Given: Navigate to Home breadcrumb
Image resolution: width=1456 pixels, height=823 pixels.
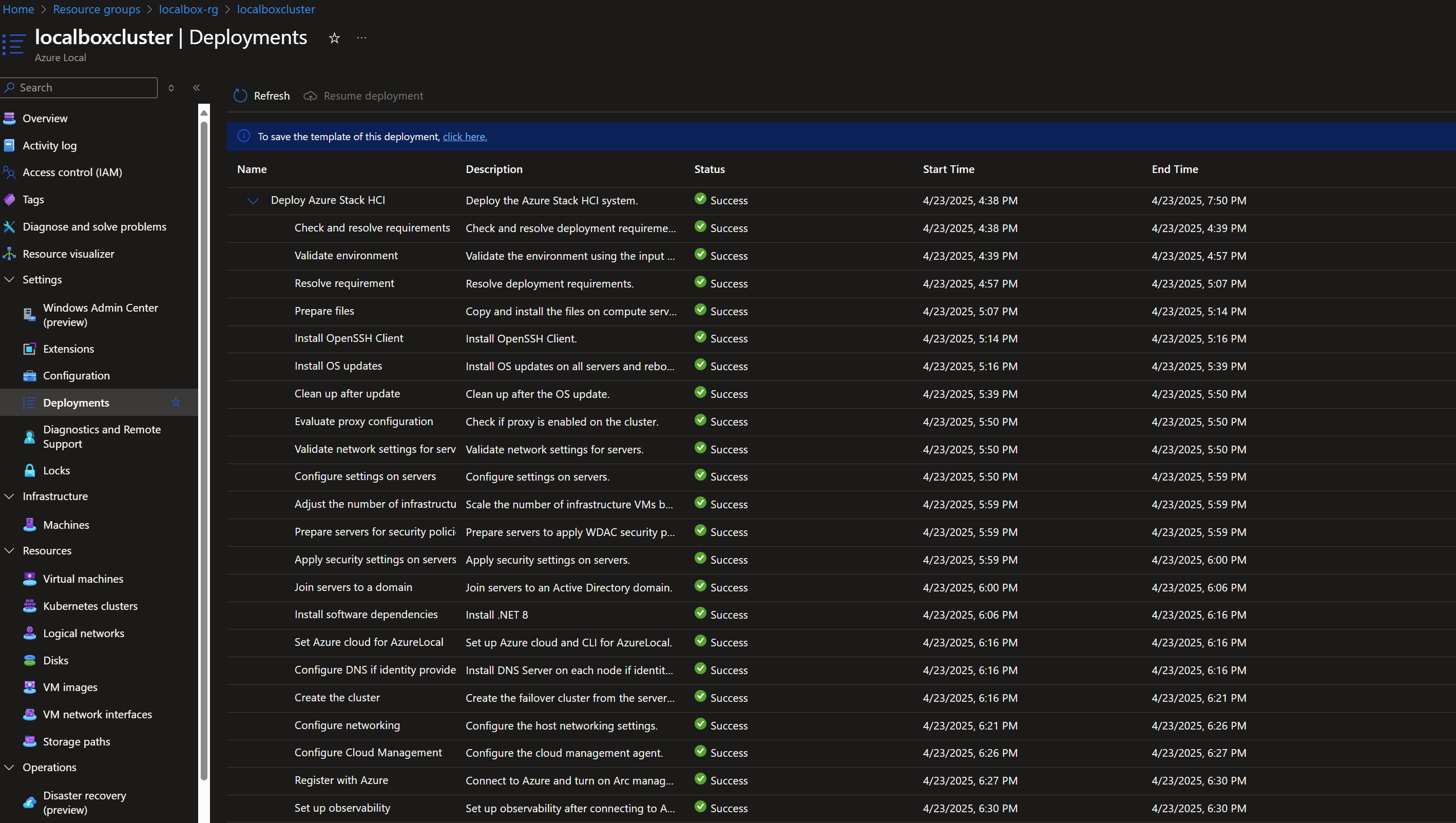Looking at the screenshot, I should click(x=18, y=9).
